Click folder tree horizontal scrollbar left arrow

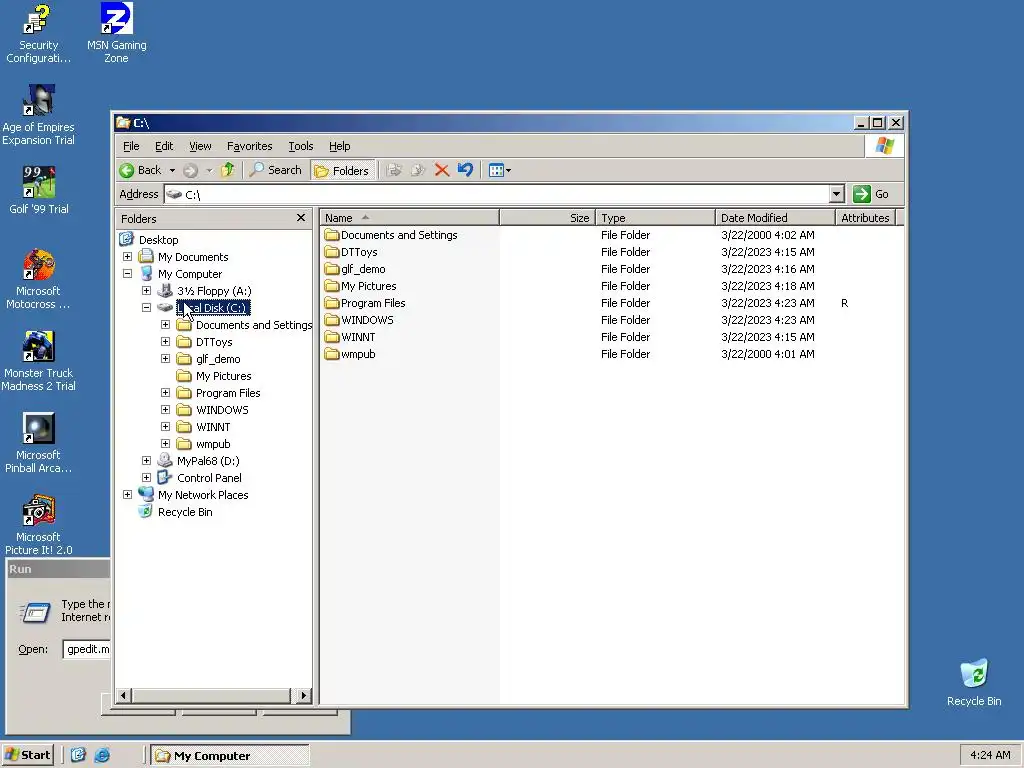tap(123, 696)
